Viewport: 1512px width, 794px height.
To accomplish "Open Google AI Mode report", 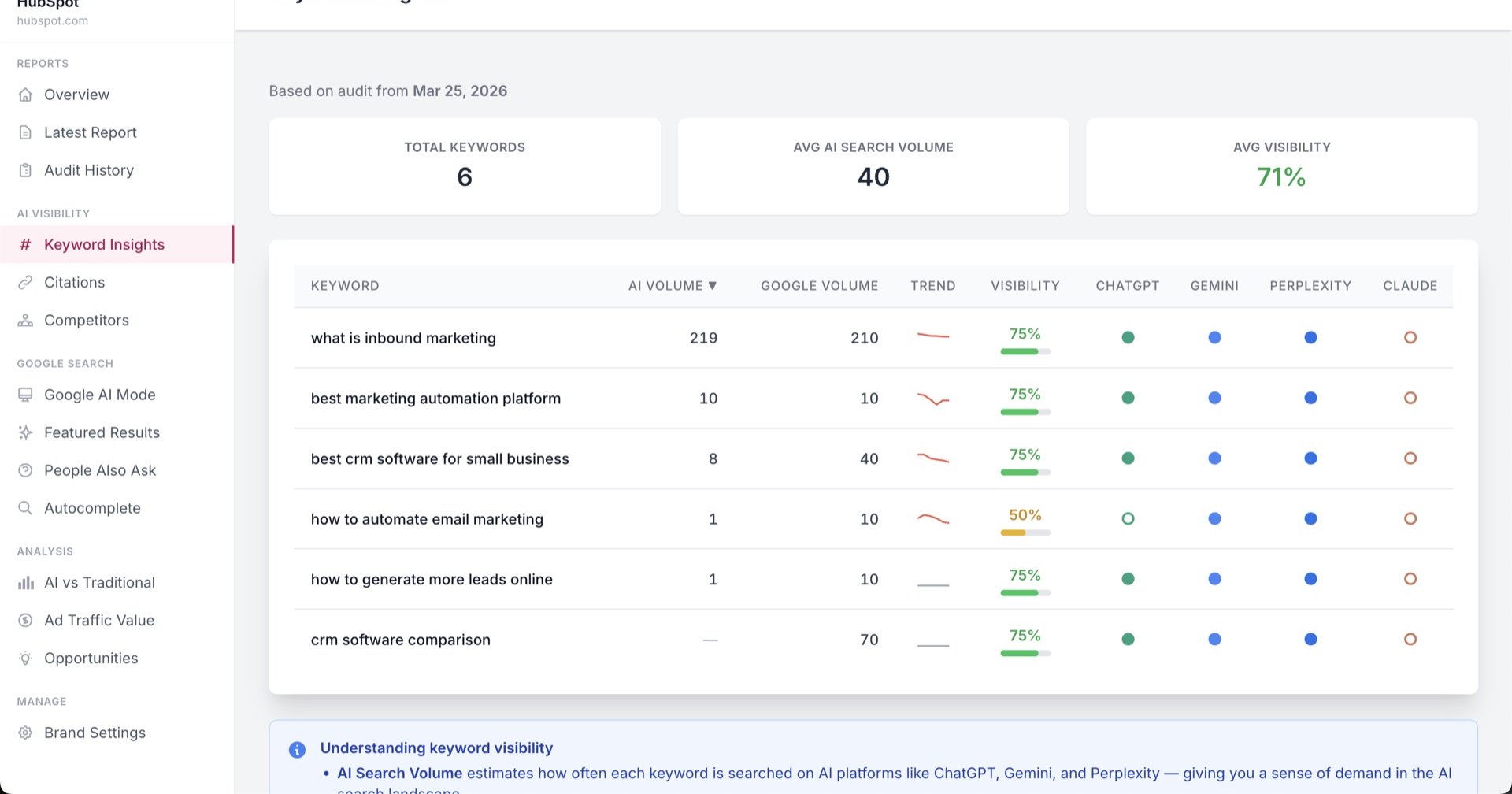I will point(117,395).
